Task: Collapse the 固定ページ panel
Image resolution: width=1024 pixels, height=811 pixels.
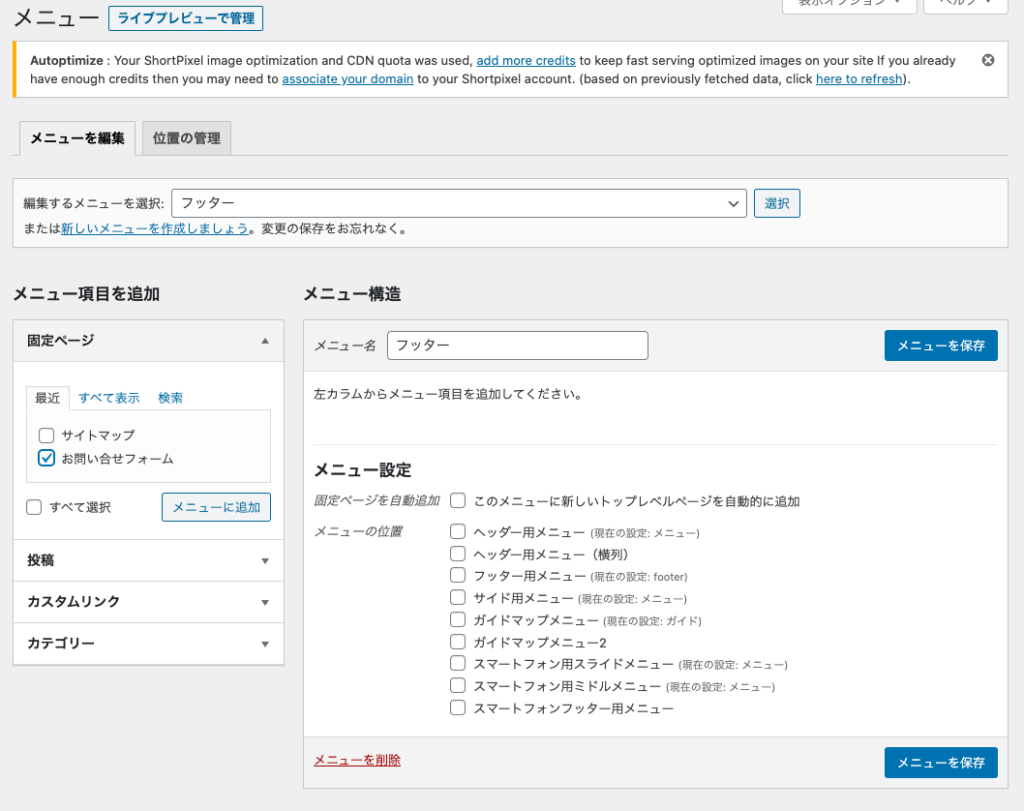Action: click(266, 341)
